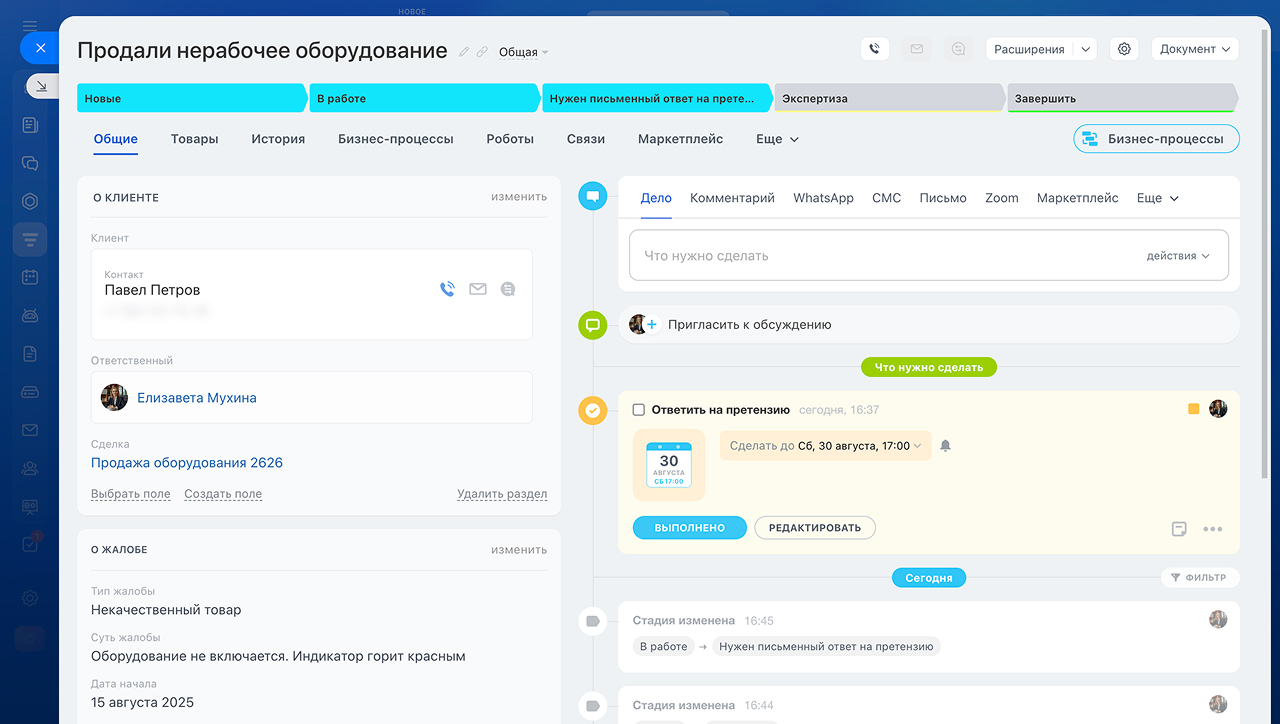
Task: Expand the 'Еще' menu in the timeline tabs
Action: point(1158,198)
